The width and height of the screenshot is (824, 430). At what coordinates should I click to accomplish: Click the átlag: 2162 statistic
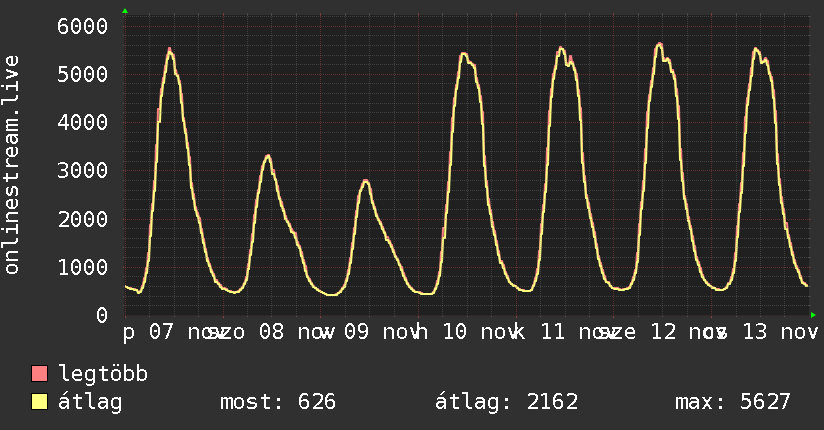point(507,403)
